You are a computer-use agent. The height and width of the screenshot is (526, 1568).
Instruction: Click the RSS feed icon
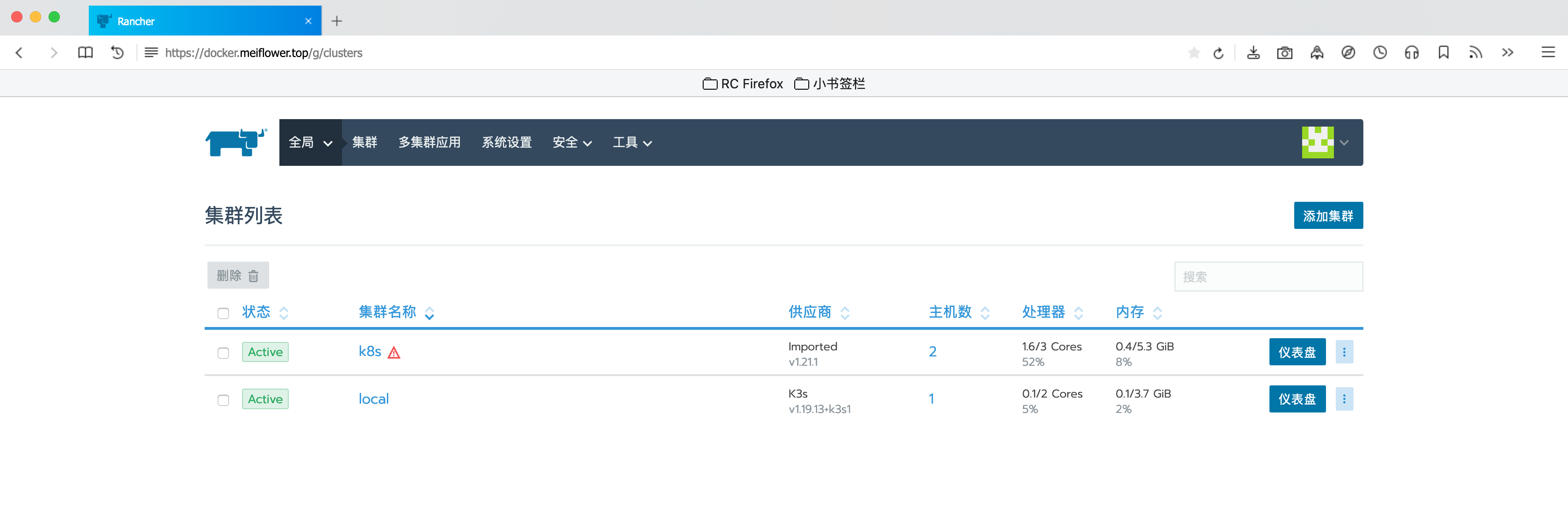click(1475, 53)
